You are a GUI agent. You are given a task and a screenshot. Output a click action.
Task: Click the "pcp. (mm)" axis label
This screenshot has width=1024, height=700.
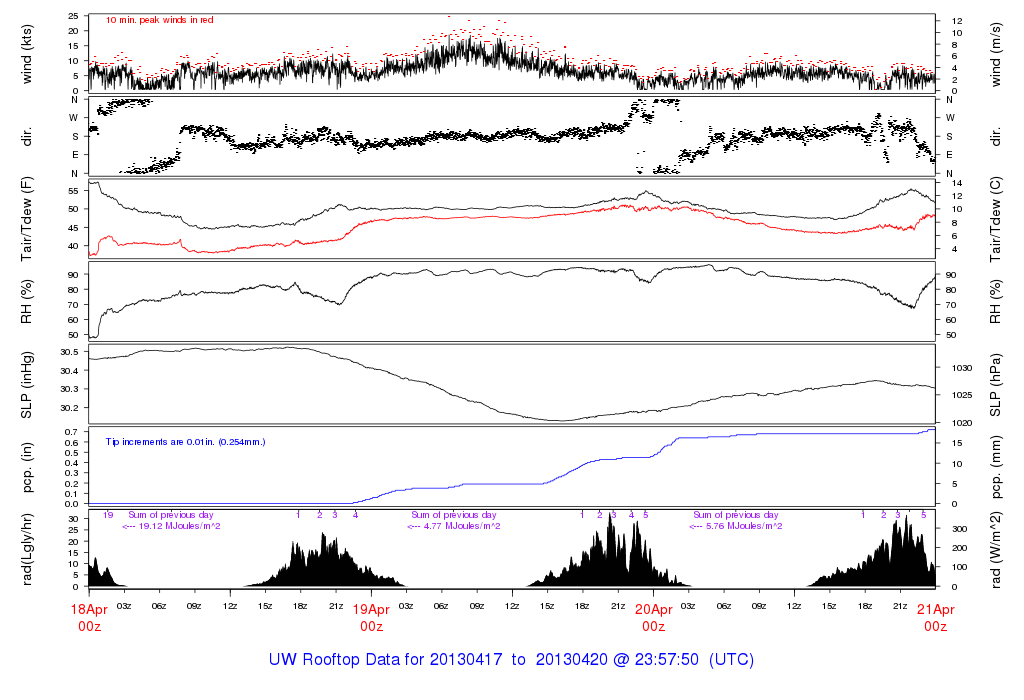[x=995, y=468]
